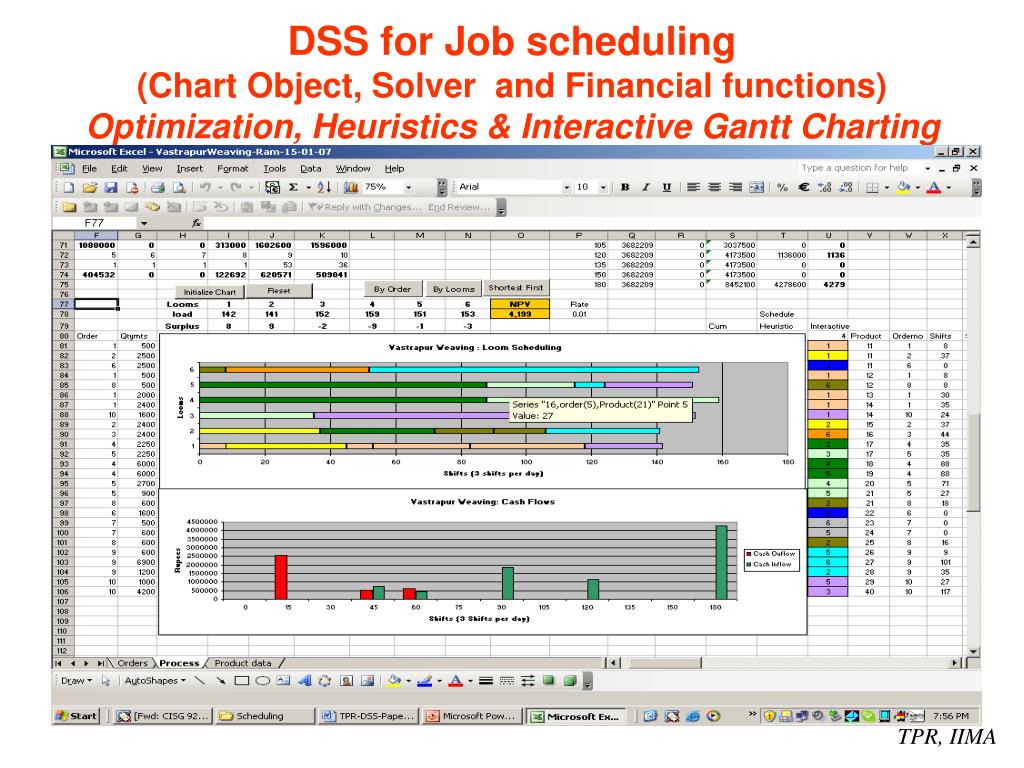
Task: Center-align the cell text
Action: click(x=714, y=187)
